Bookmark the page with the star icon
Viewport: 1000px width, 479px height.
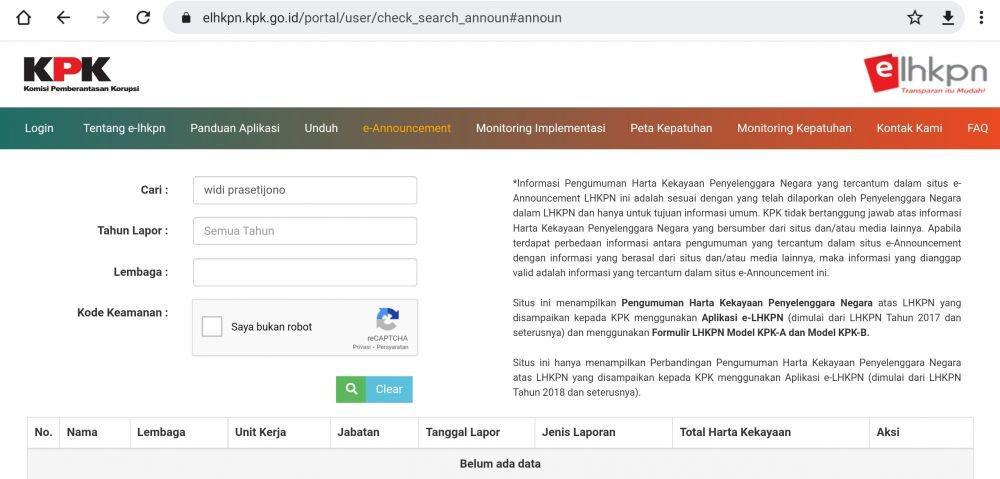(915, 17)
